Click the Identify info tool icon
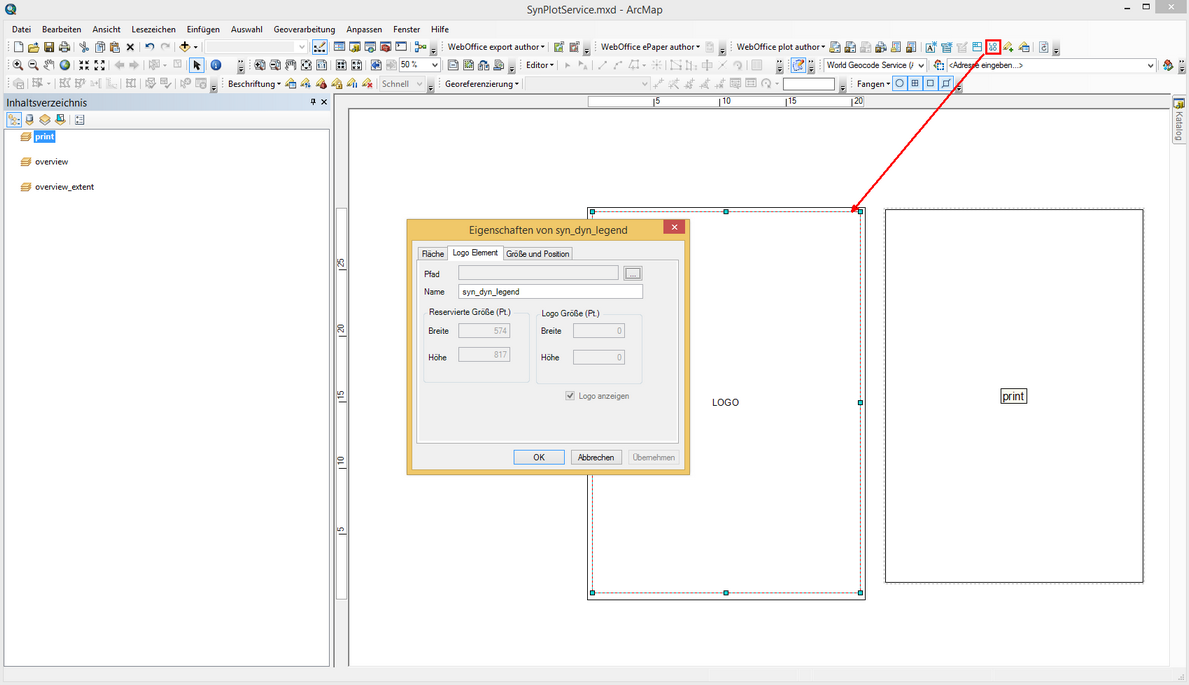Screen dimensions: 1189x685 [x=216, y=65]
